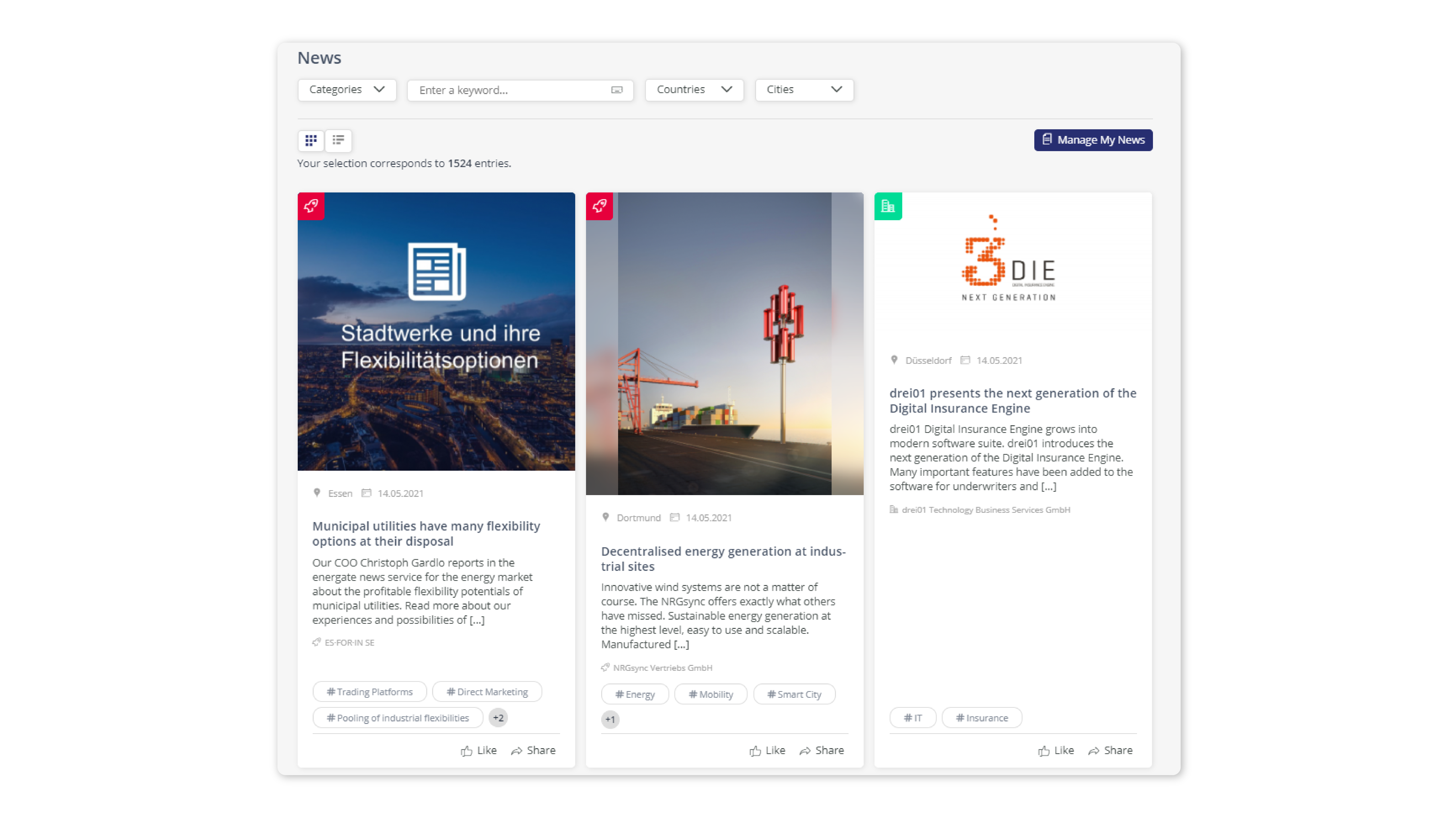
Task: Click rocket icon beside NRGsync Vertriebs GmbH
Action: 605,667
